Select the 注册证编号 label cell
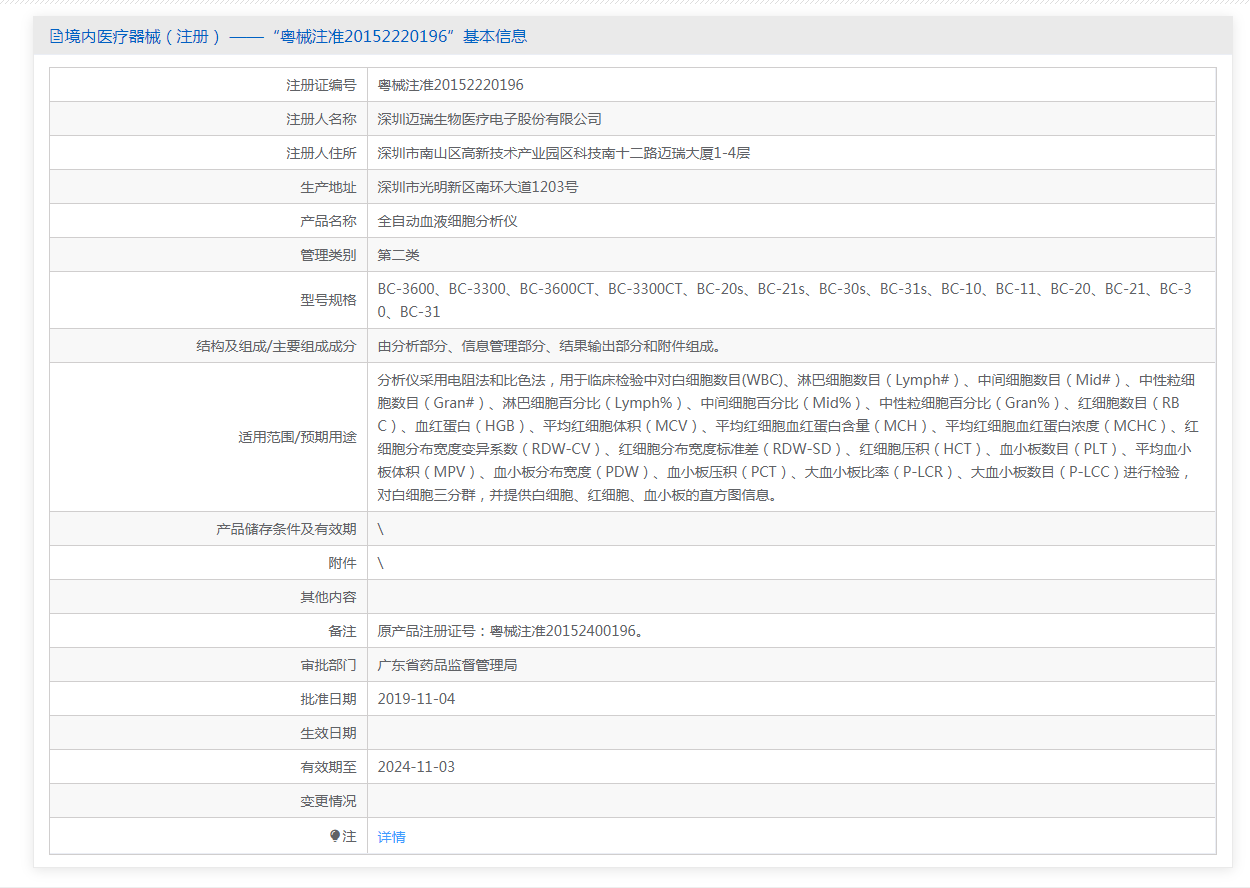 pyautogui.click(x=209, y=85)
